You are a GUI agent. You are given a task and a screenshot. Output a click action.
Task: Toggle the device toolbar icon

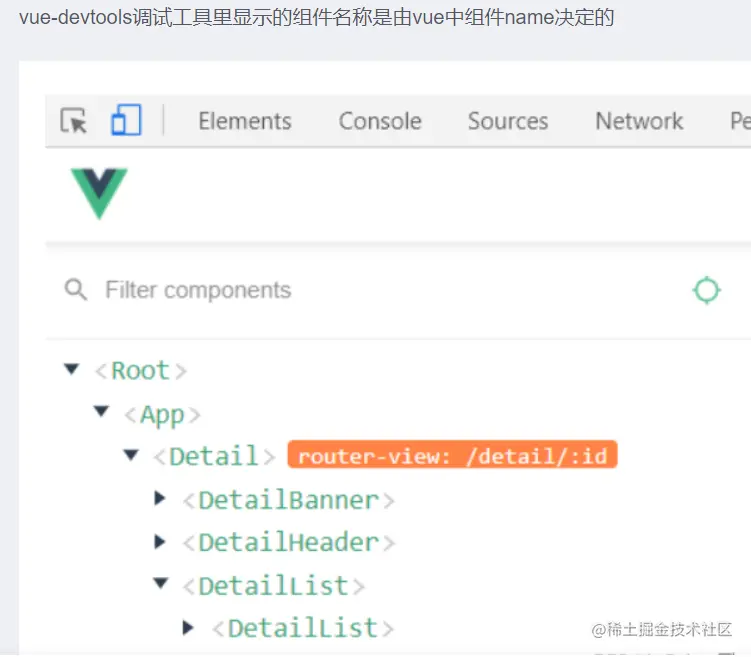click(126, 121)
